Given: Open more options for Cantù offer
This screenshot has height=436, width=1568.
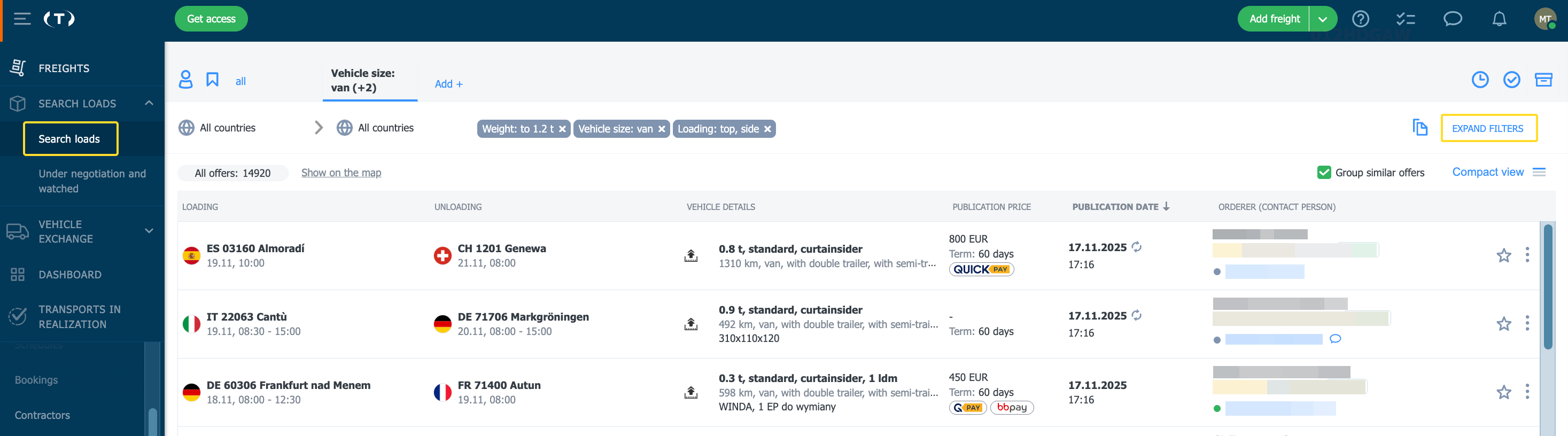Looking at the screenshot, I should (x=1527, y=323).
